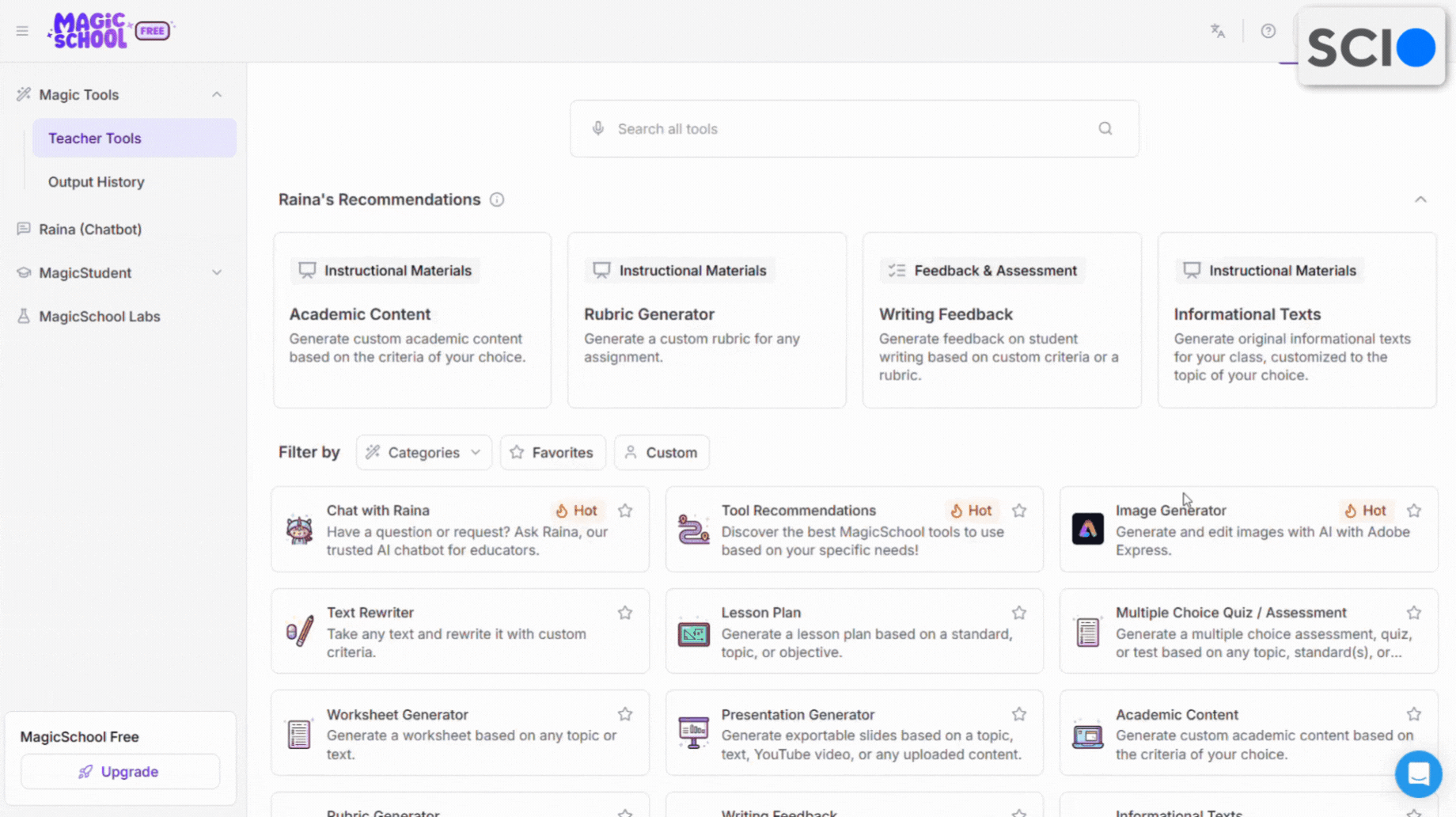The image size is (1456, 817).
Task: Click the Upgrade button
Action: 120,771
